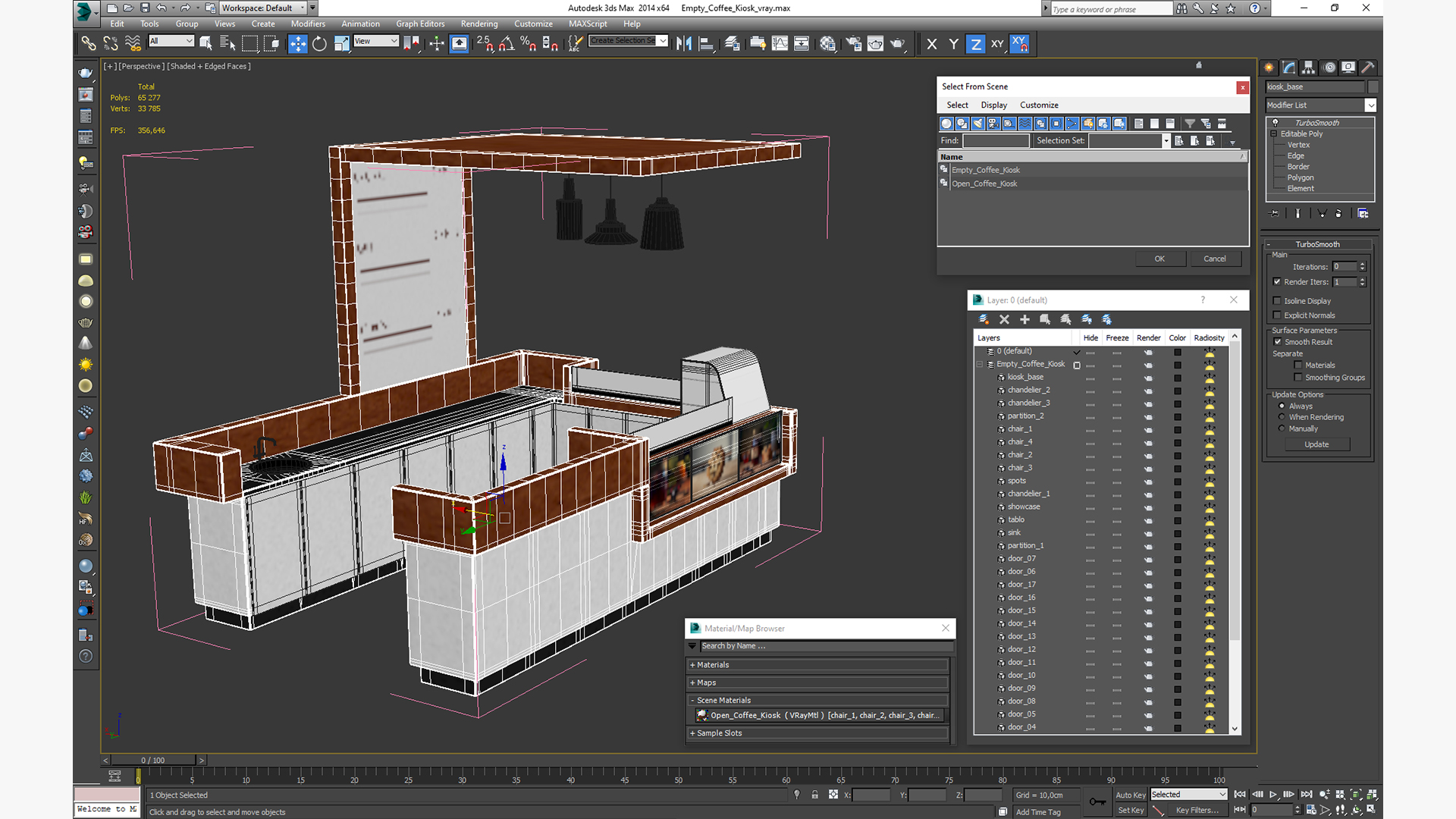Add Selected Objects to layer plus icon
Image resolution: width=1456 pixels, height=819 pixels.
[x=1025, y=319]
